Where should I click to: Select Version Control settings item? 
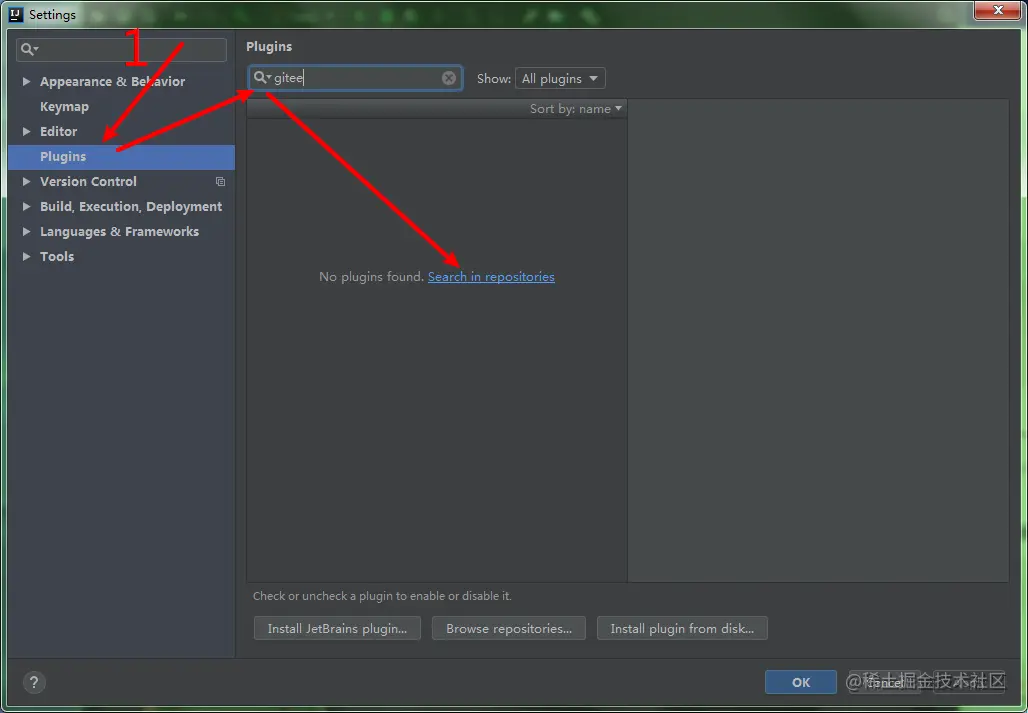88,182
